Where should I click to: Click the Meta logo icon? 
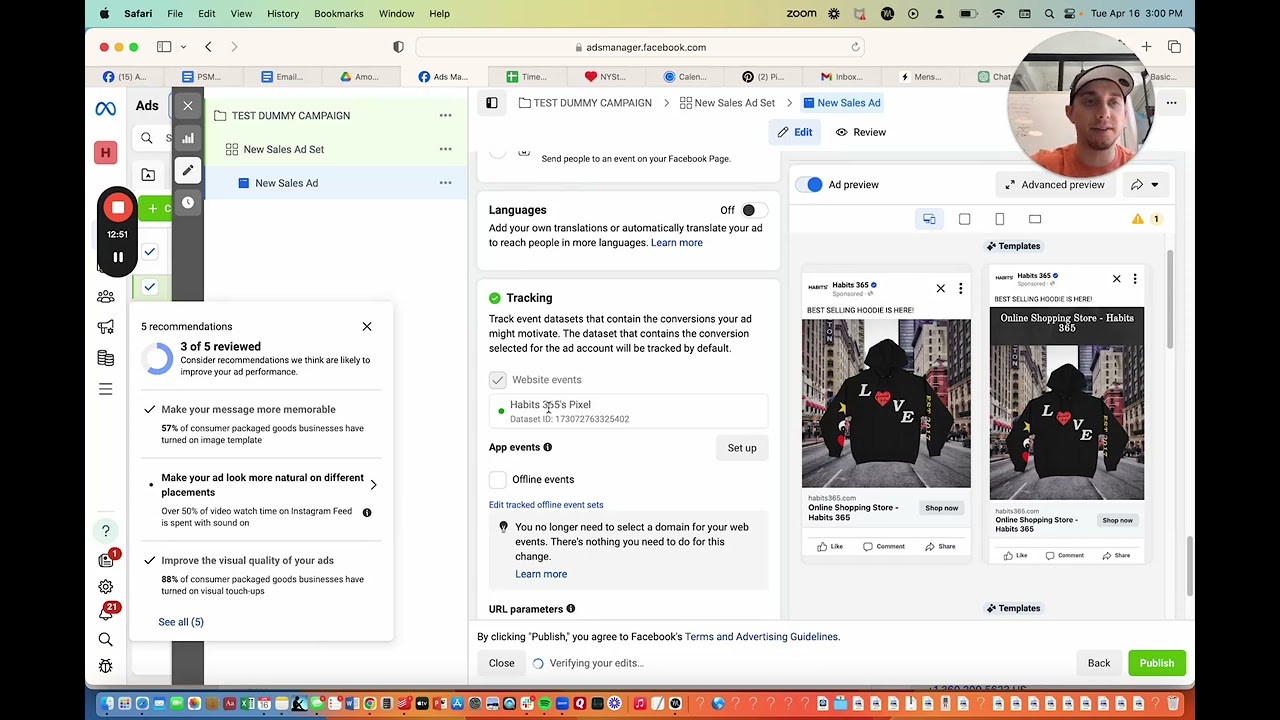[105, 109]
